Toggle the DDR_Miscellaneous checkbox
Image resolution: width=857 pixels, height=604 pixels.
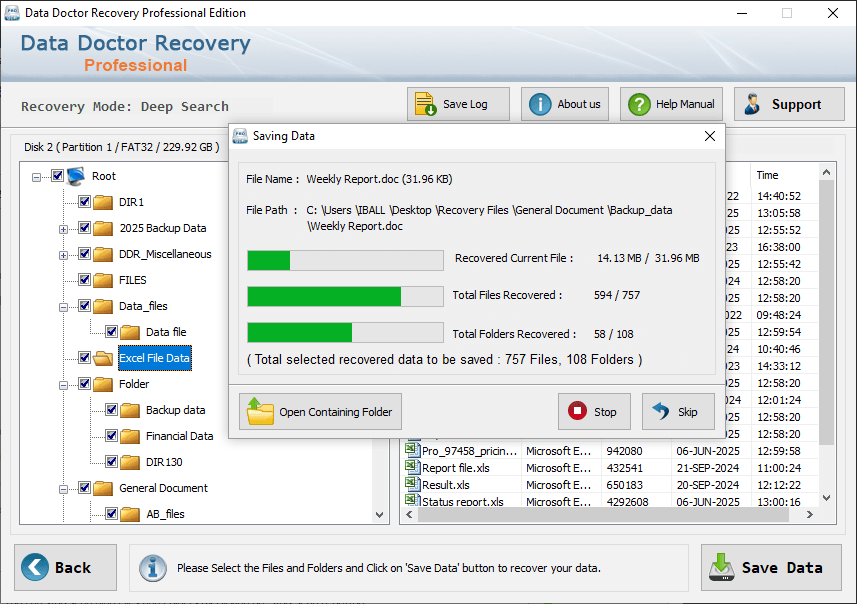coord(84,254)
